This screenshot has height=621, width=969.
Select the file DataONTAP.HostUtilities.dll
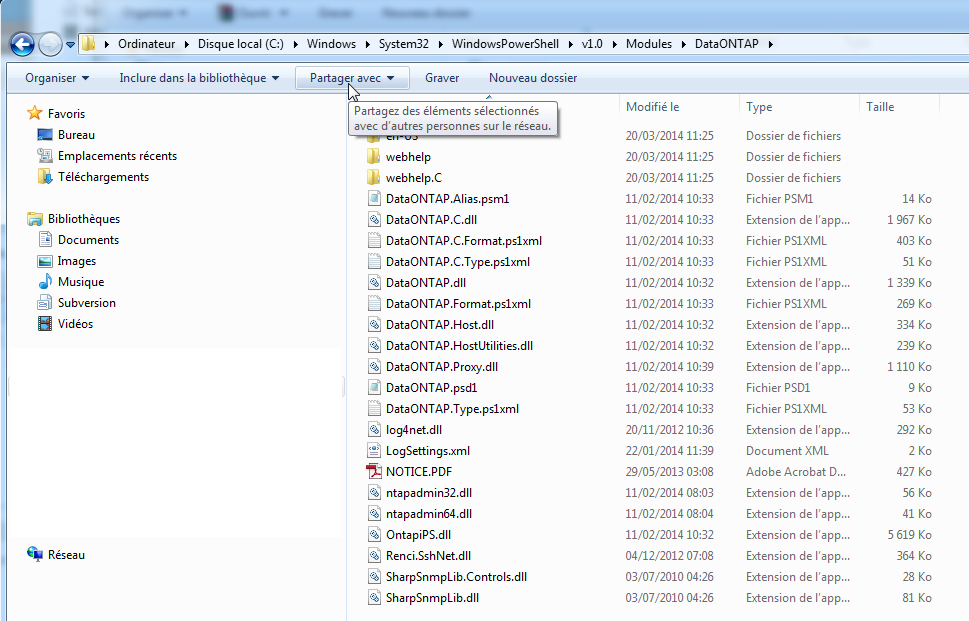(459, 345)
